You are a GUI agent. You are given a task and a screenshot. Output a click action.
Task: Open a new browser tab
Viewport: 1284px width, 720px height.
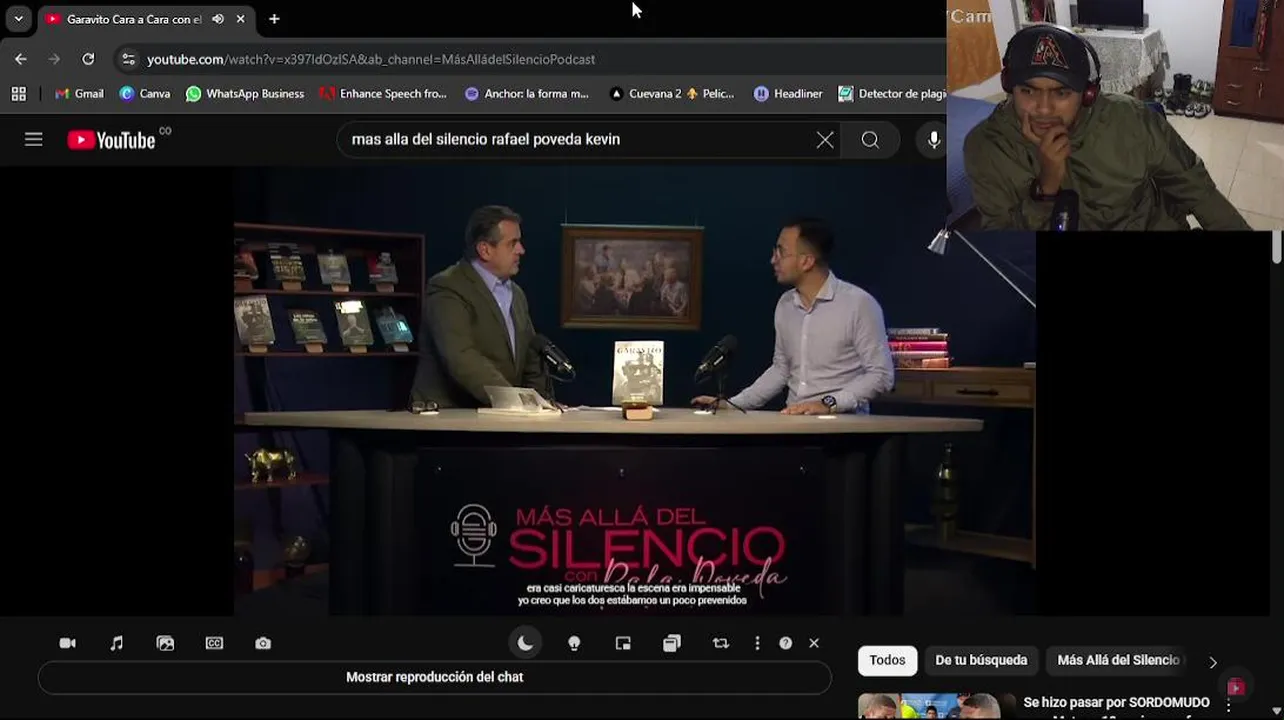(x=274, y=19)
